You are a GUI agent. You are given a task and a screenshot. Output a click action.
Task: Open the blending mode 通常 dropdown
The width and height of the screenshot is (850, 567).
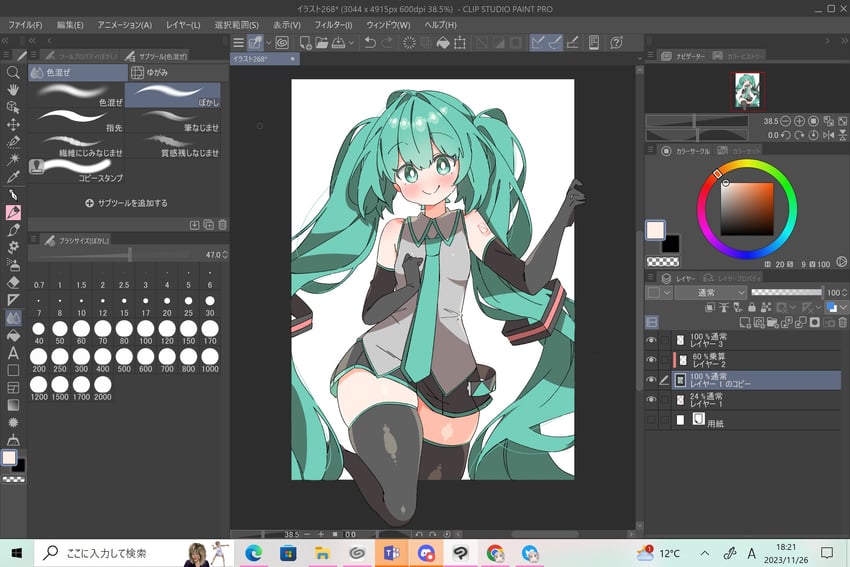pyautogui.click(x=711, y=293)
